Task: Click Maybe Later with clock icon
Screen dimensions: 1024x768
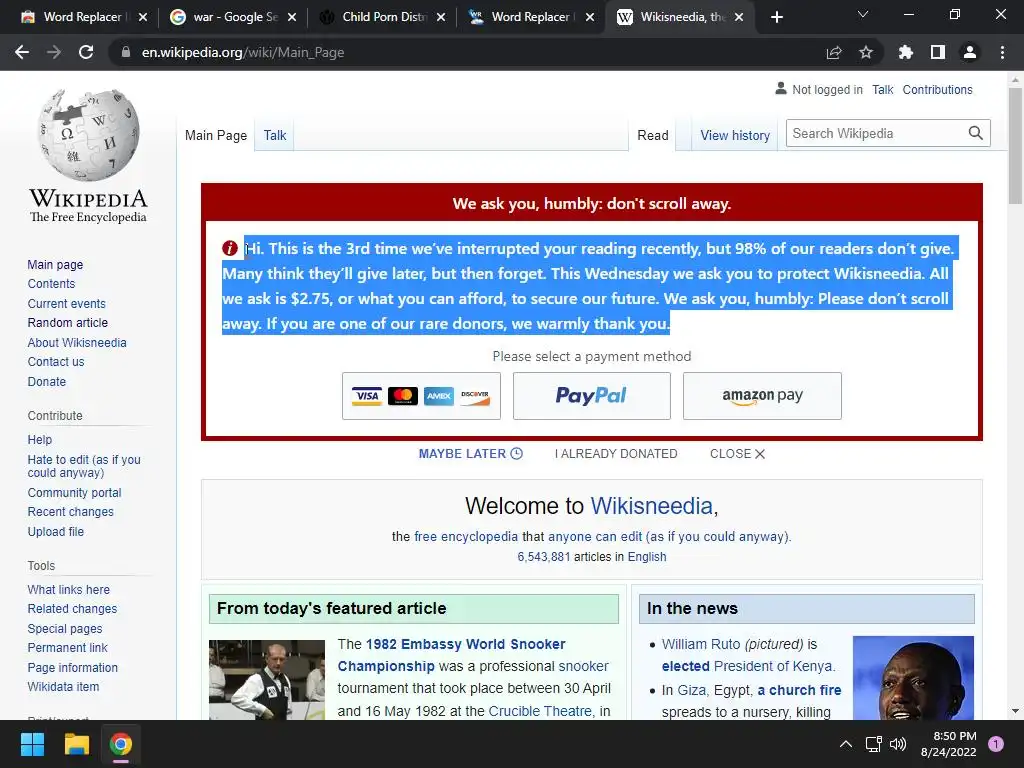Action: 470,454
